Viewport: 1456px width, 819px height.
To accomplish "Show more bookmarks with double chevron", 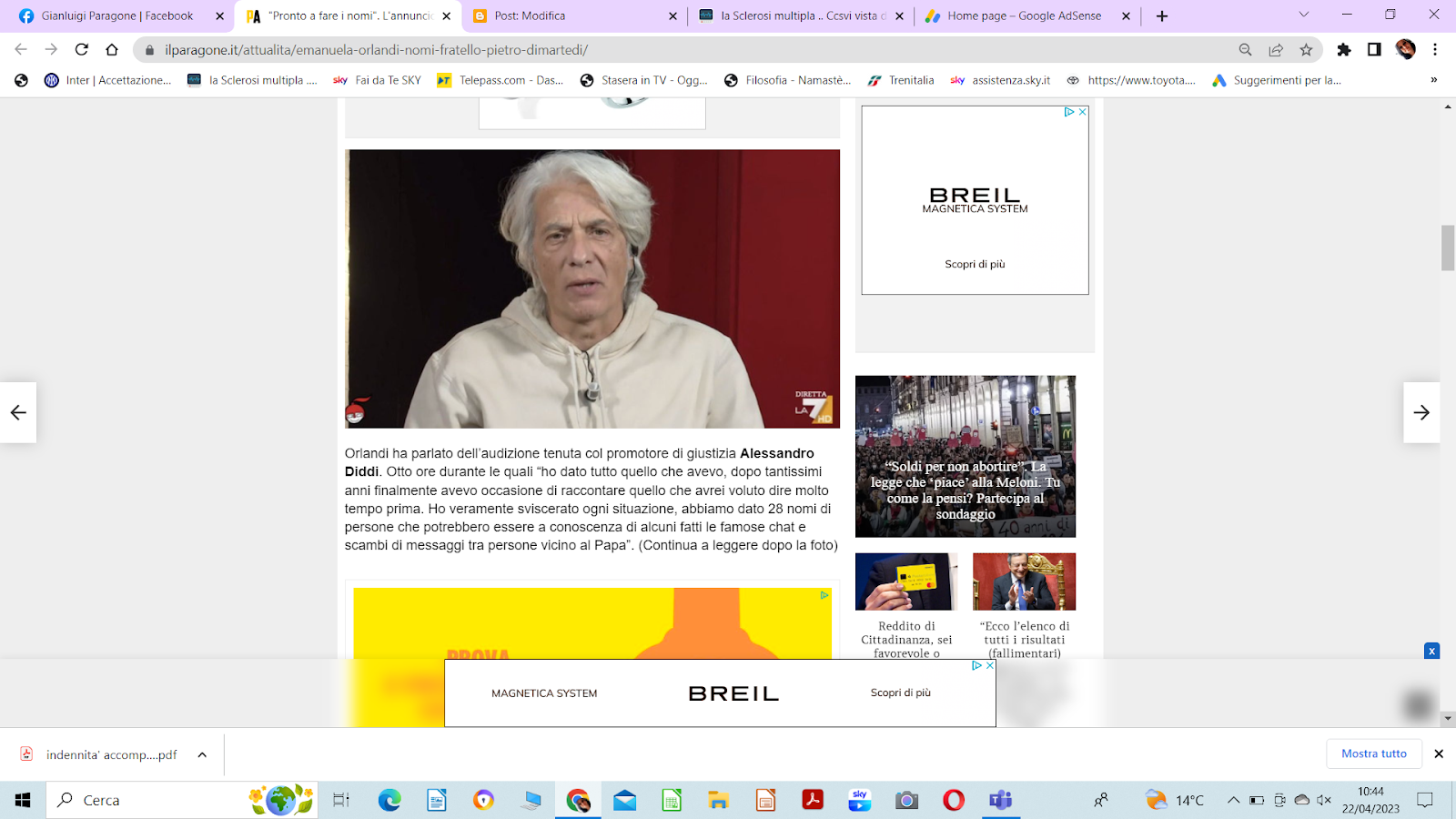I will pos(1433,80).
